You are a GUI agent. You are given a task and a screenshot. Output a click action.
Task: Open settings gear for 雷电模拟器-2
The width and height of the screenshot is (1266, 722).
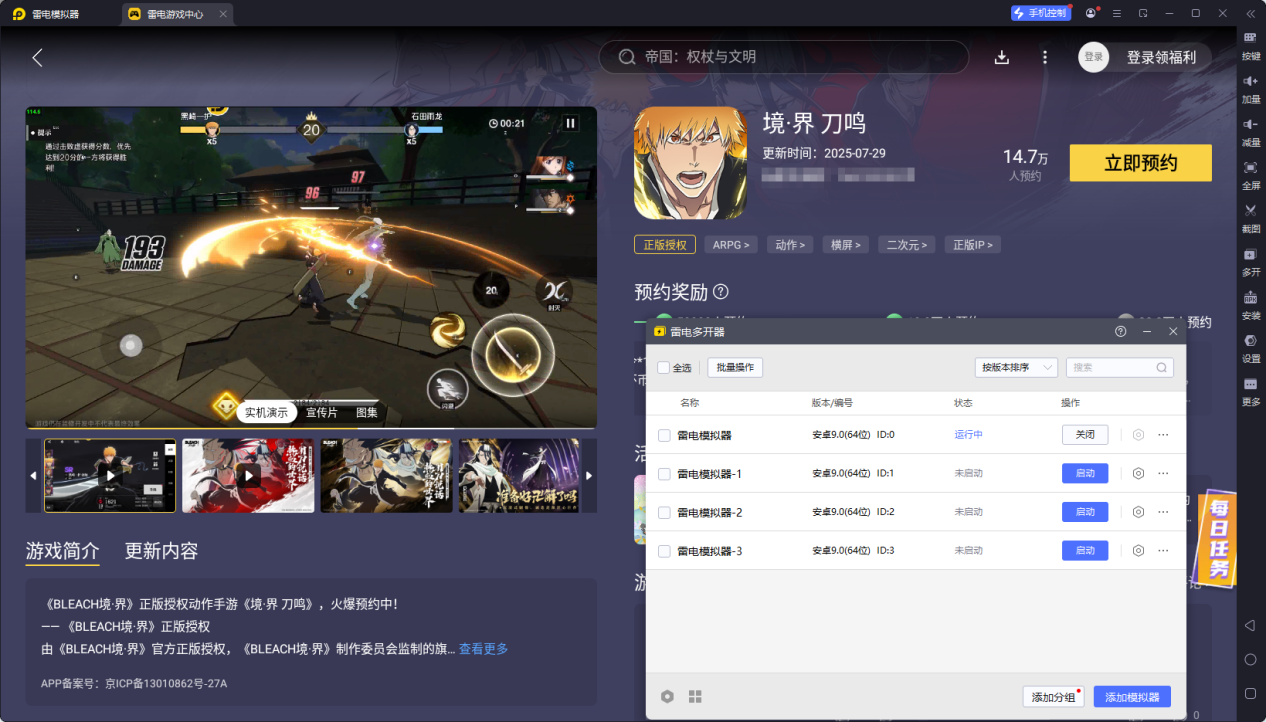coord(1138,512)
